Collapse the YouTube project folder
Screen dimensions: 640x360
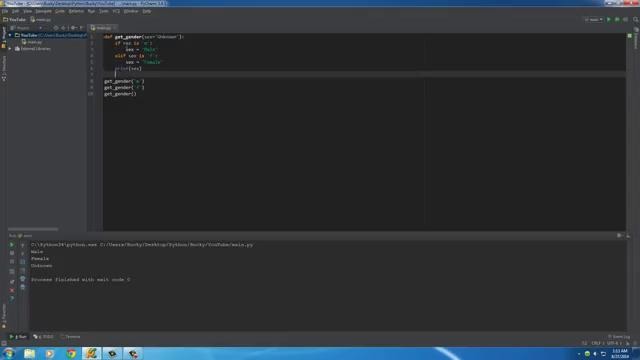pos(10,36)
